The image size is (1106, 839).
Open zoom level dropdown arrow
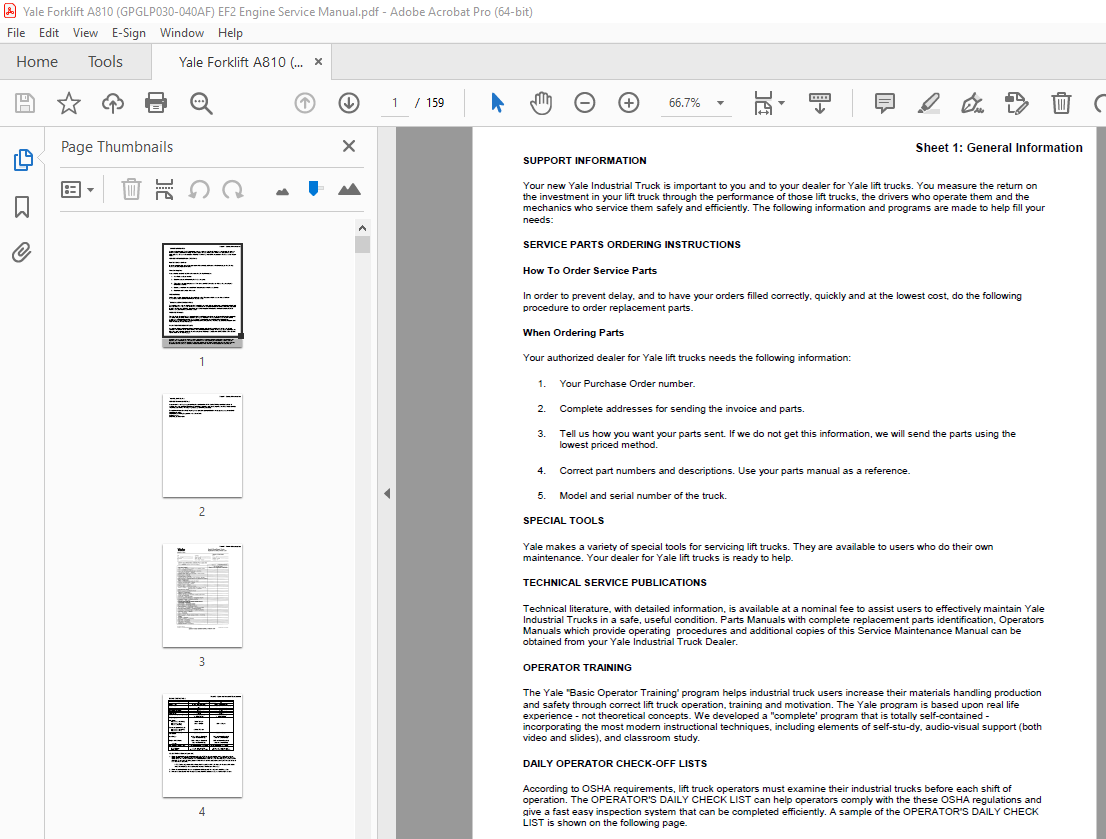tap(720, 103)
